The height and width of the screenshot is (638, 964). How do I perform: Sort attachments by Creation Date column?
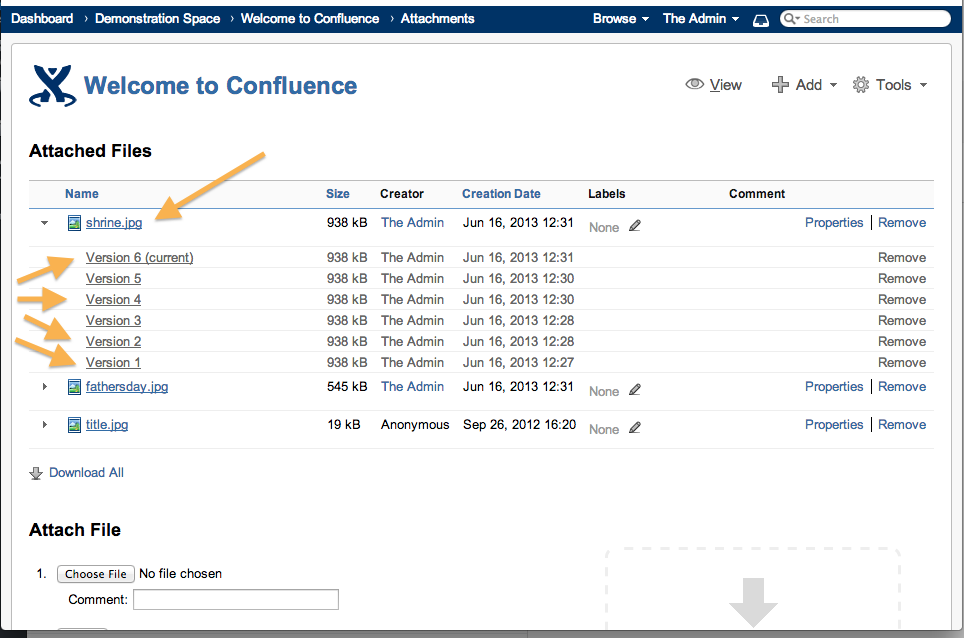(x=501, y=194)
